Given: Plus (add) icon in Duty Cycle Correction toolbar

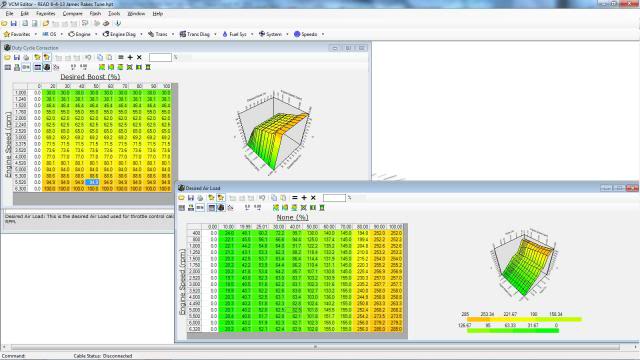Looking at the screenshot, I should [130, 58].
